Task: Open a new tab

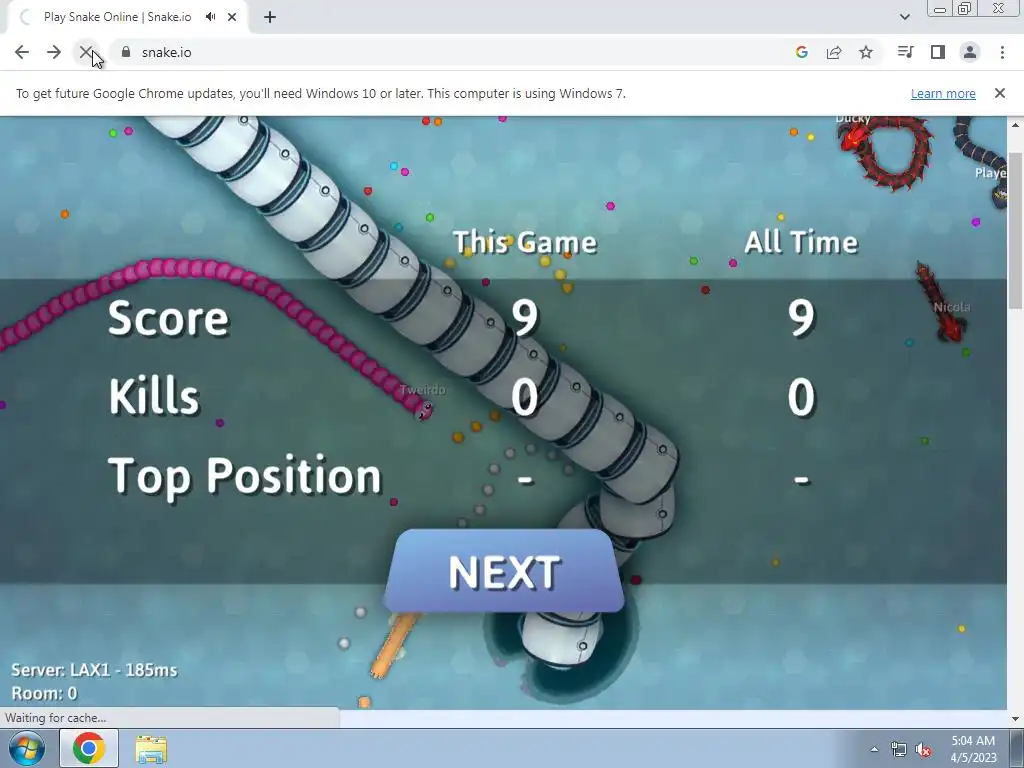Action: [x=270, y=17]
